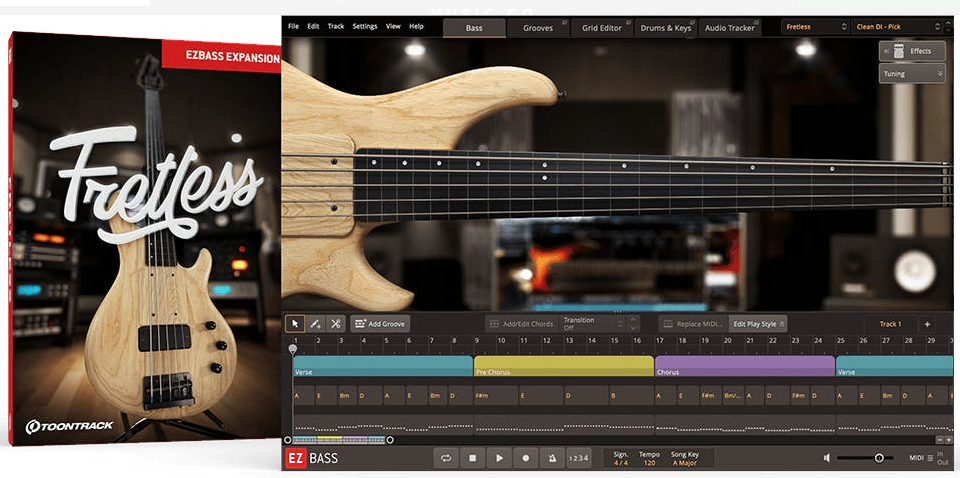Click the song overview minimap scrollbar

point(339,439)
